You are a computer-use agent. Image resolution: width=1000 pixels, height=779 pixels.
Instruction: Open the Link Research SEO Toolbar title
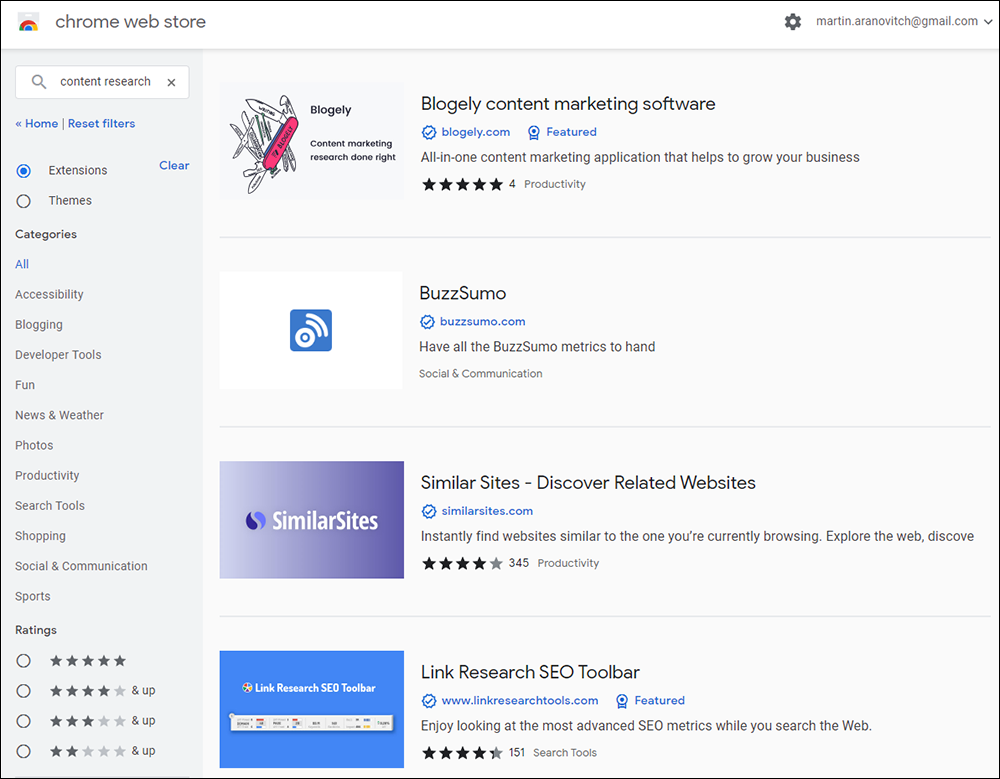pyautogui.click(x=530, y=672)
